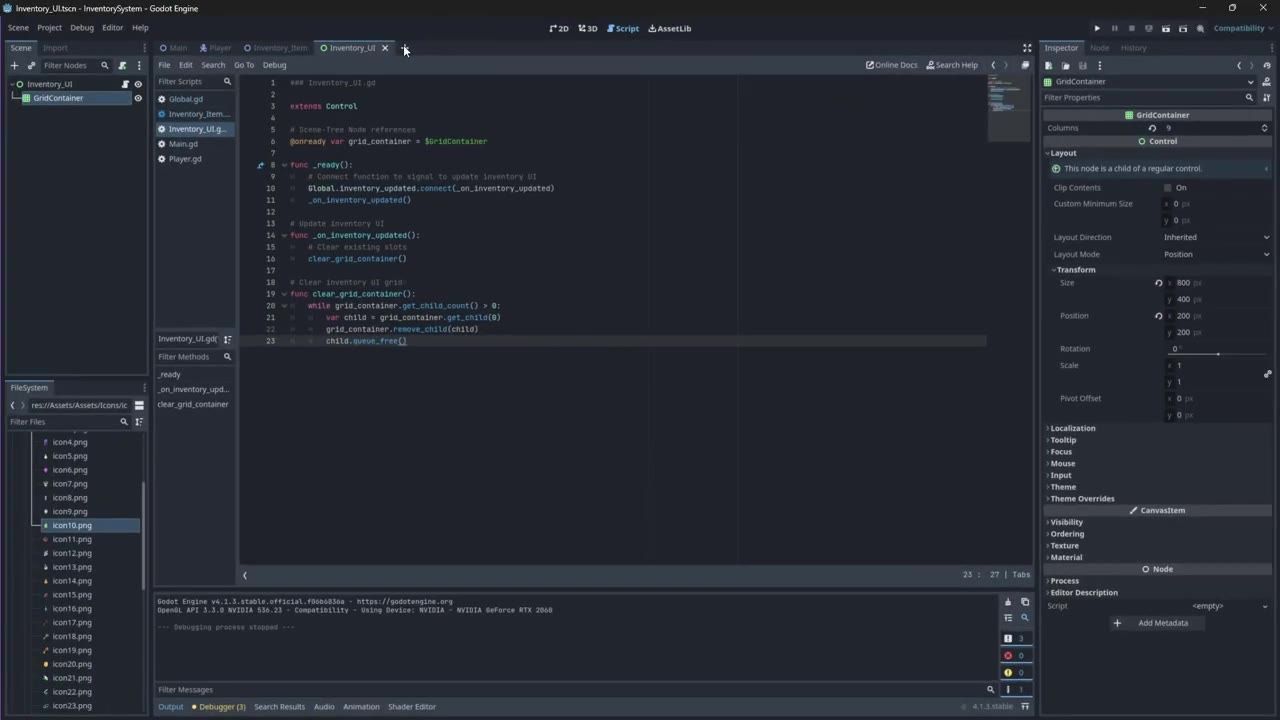This screenshot has height=720, width=1280.
Task: Click the script float window icon
Action: (x=1025, y=65)
